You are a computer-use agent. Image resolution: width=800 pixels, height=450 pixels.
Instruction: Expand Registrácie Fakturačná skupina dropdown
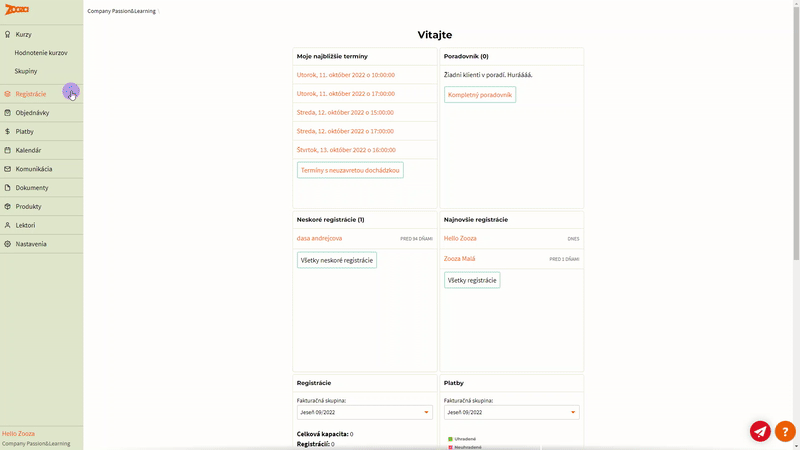point(364,412)
